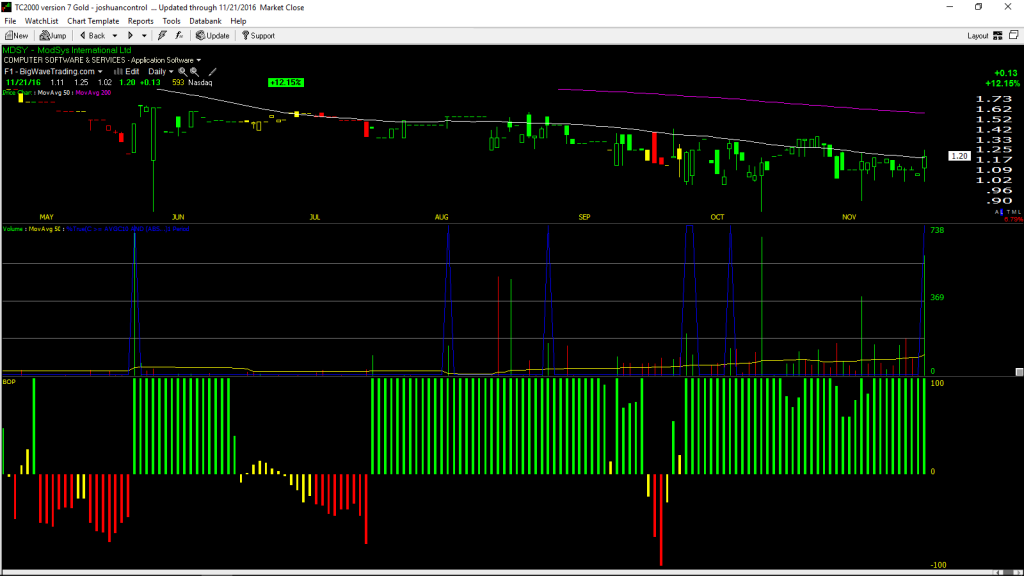This screenshot has width=1024, height=576.
Task: Open the Reports menu
Action: click(x=140, y=21)
